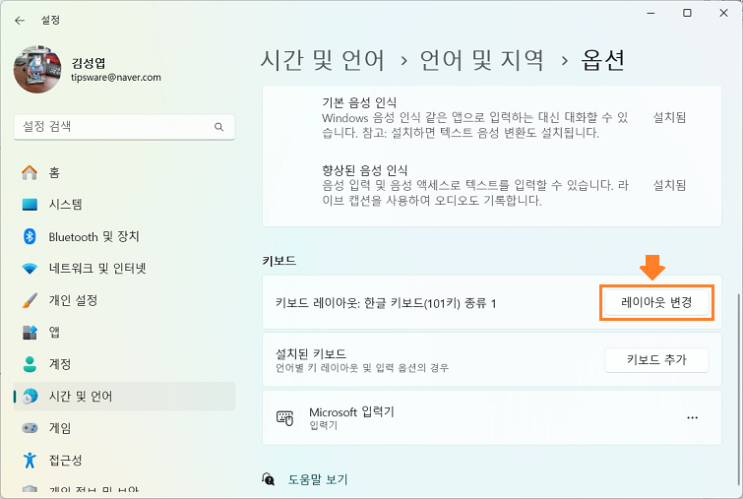Open the 도움말 보기 link

point(317,480)
